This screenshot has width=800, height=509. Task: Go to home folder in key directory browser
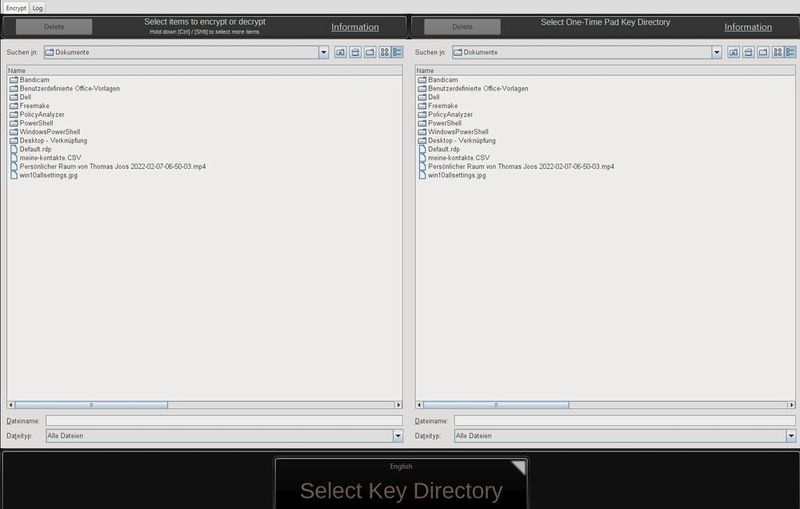(x=748, y=52)
